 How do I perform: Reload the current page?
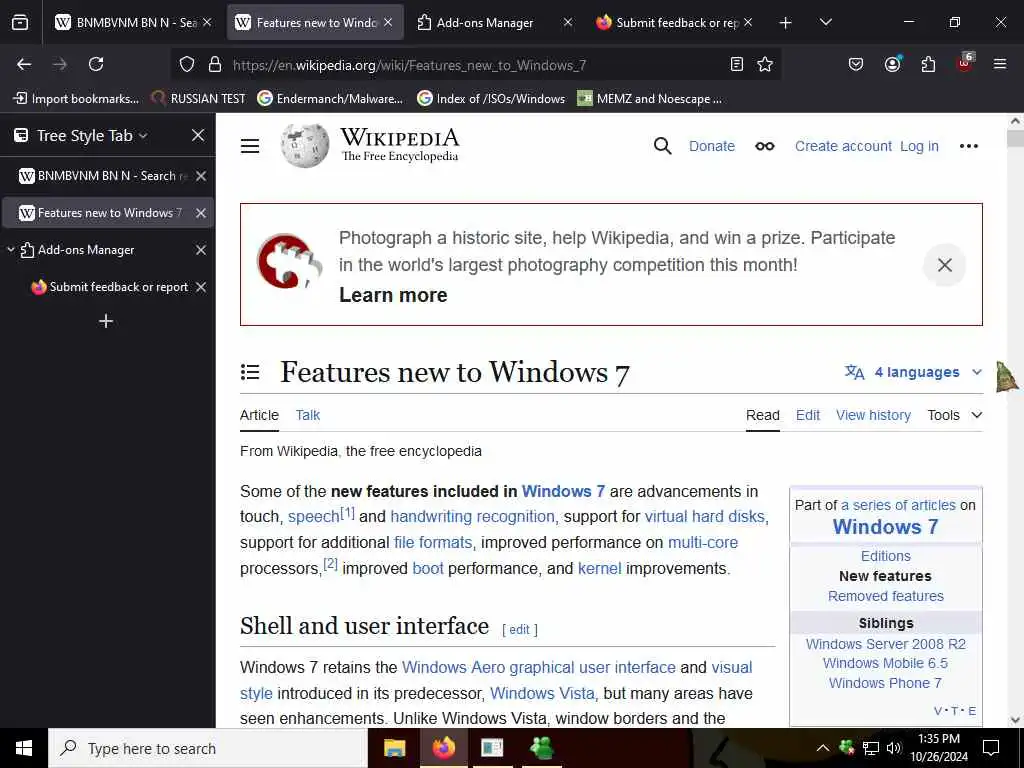point(96,64)
